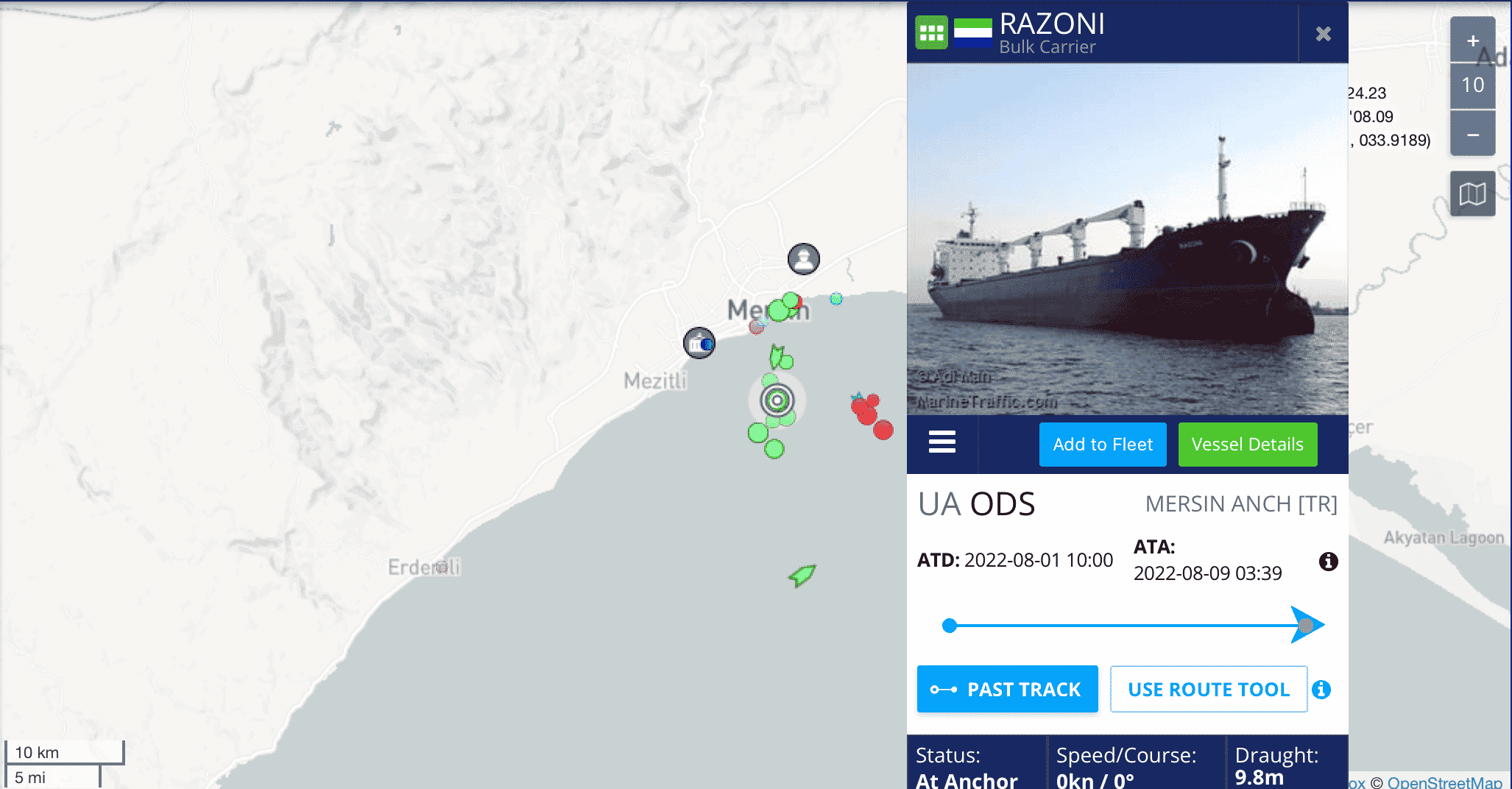The height and width of the screenshot is (789, 1512).
Task: Open the OpenStreetMap attribution link
Action: click(1444, 782)
